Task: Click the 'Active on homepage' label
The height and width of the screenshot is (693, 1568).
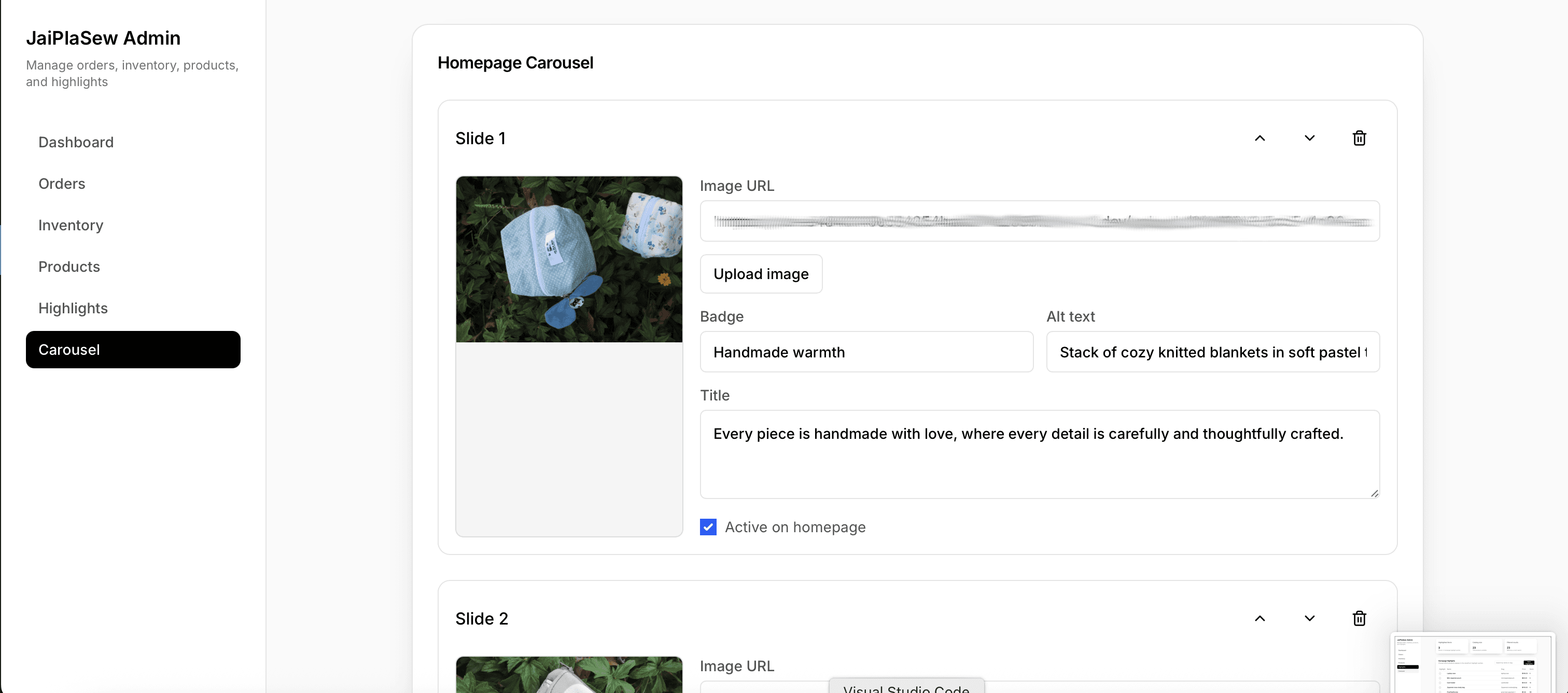Action: click(795, 527)
